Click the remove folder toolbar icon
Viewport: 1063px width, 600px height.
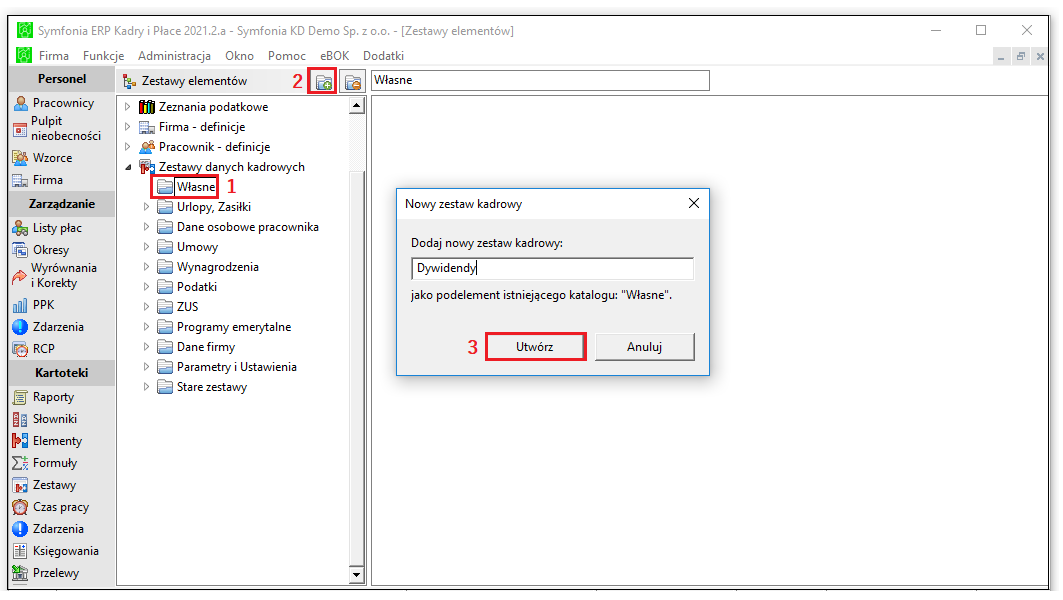coord(353,82)
